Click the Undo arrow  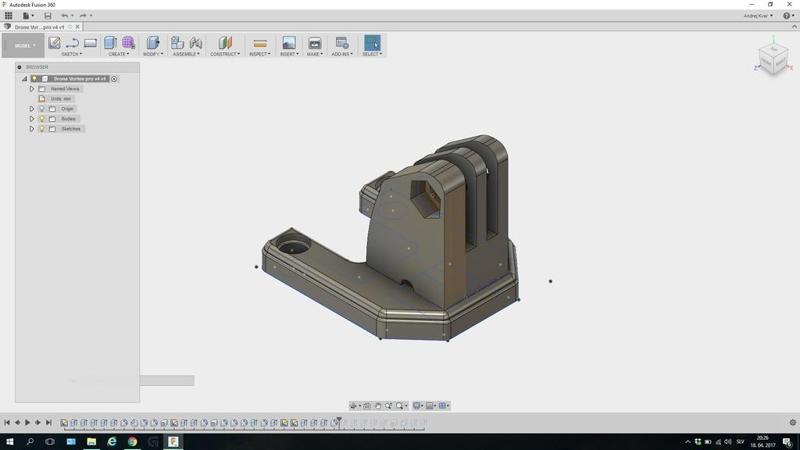65,16
